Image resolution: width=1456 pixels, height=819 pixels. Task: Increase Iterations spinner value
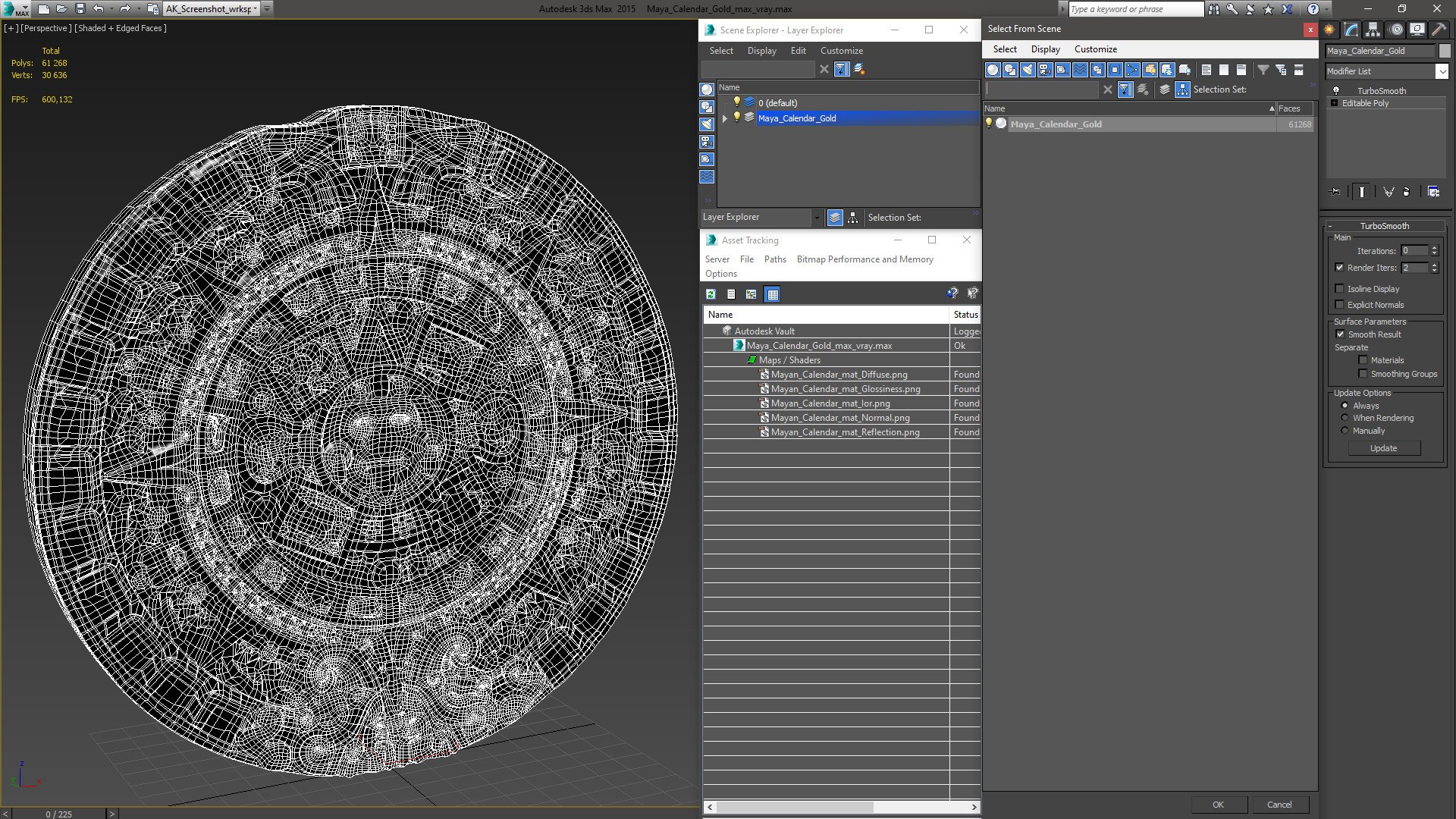(1434, 248)
